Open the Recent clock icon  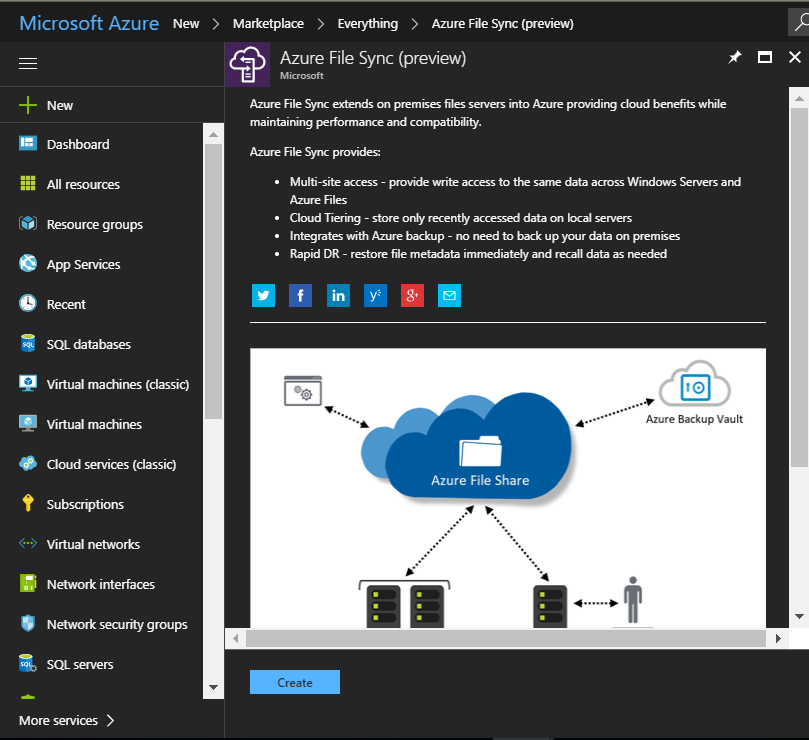click(28, 303)
